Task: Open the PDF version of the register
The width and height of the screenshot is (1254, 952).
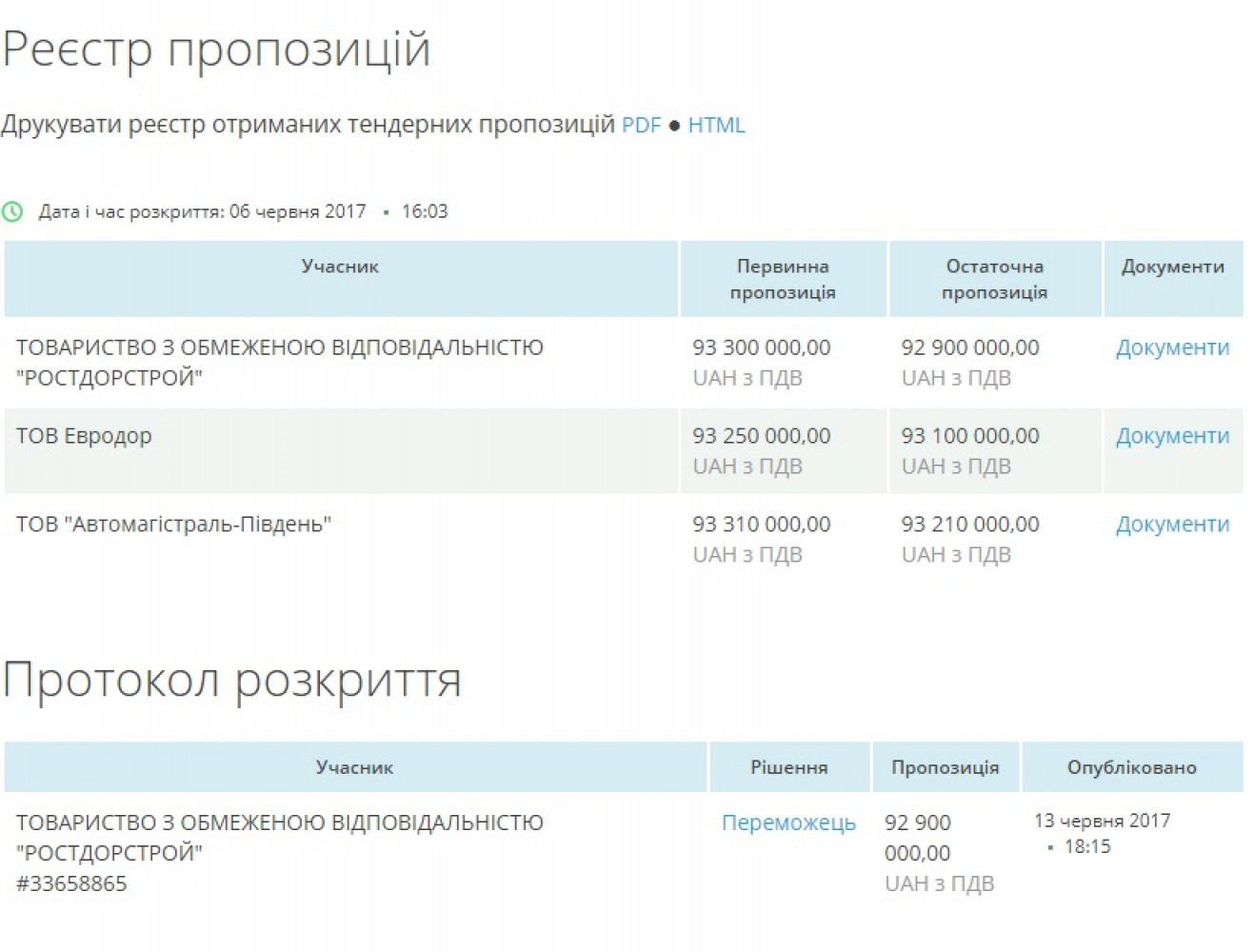Action: tap(641, 125)
